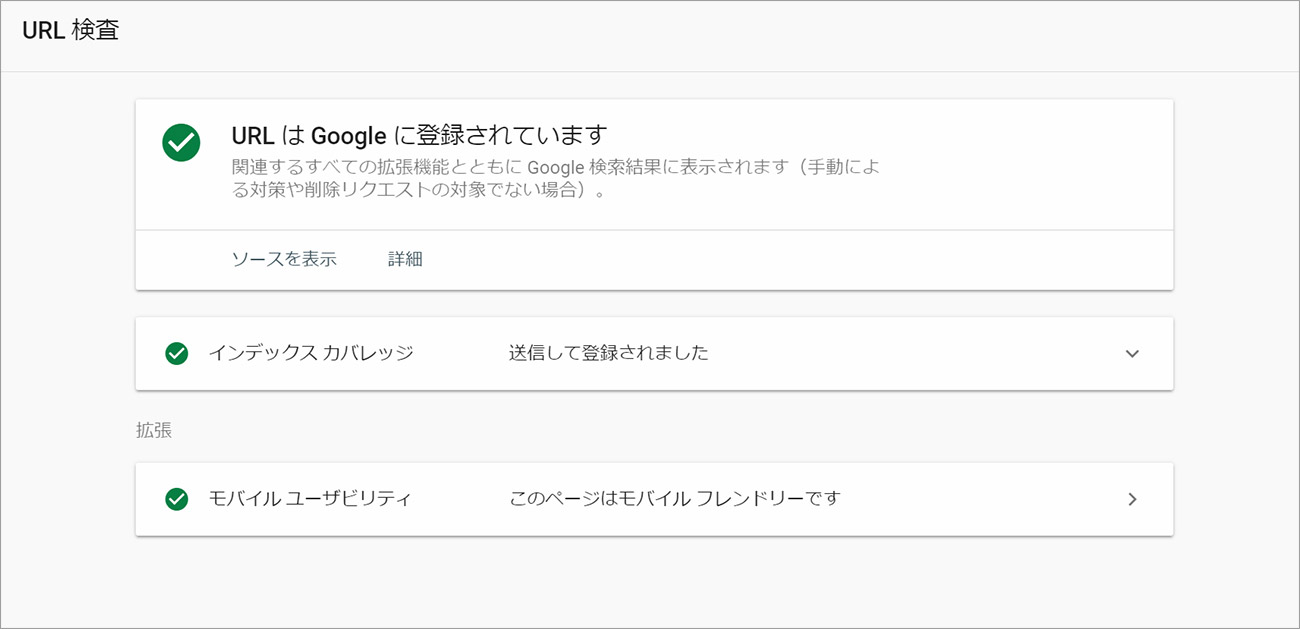
Task: Click the このページはモバイル フレンドリーです text
Action: [x=675, y=499]
